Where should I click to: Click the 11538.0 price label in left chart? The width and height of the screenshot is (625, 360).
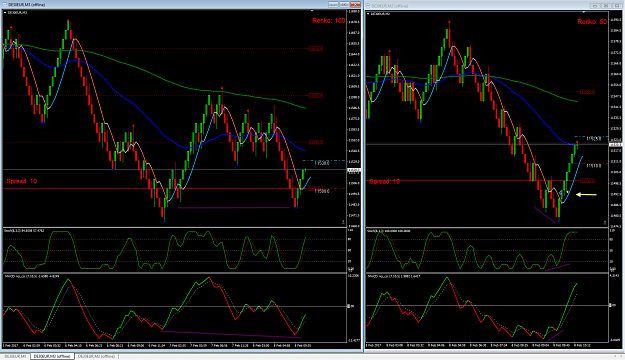(322, 163)
